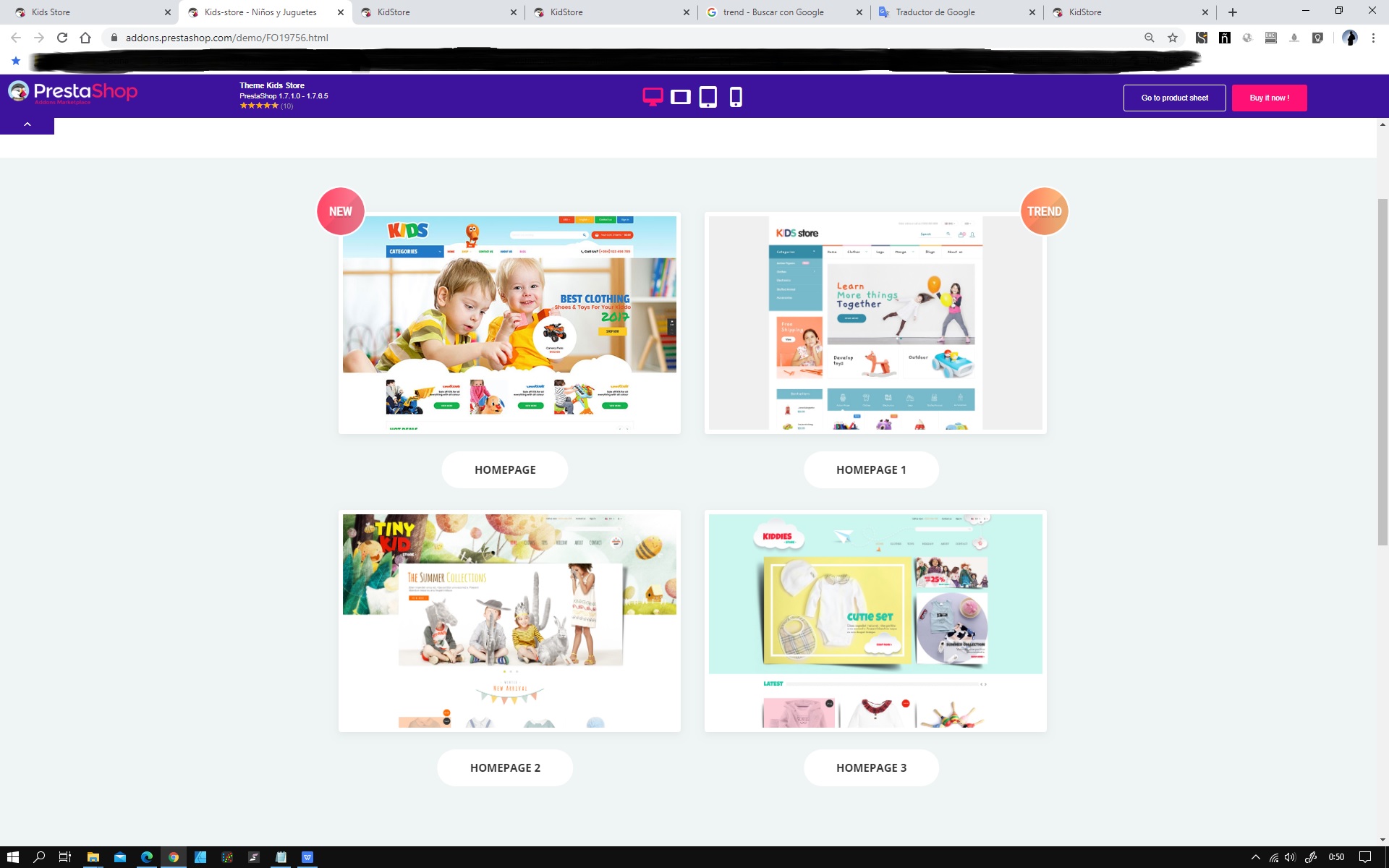
Task: Switch to portrait tablet preview icon
Action: 708,96
